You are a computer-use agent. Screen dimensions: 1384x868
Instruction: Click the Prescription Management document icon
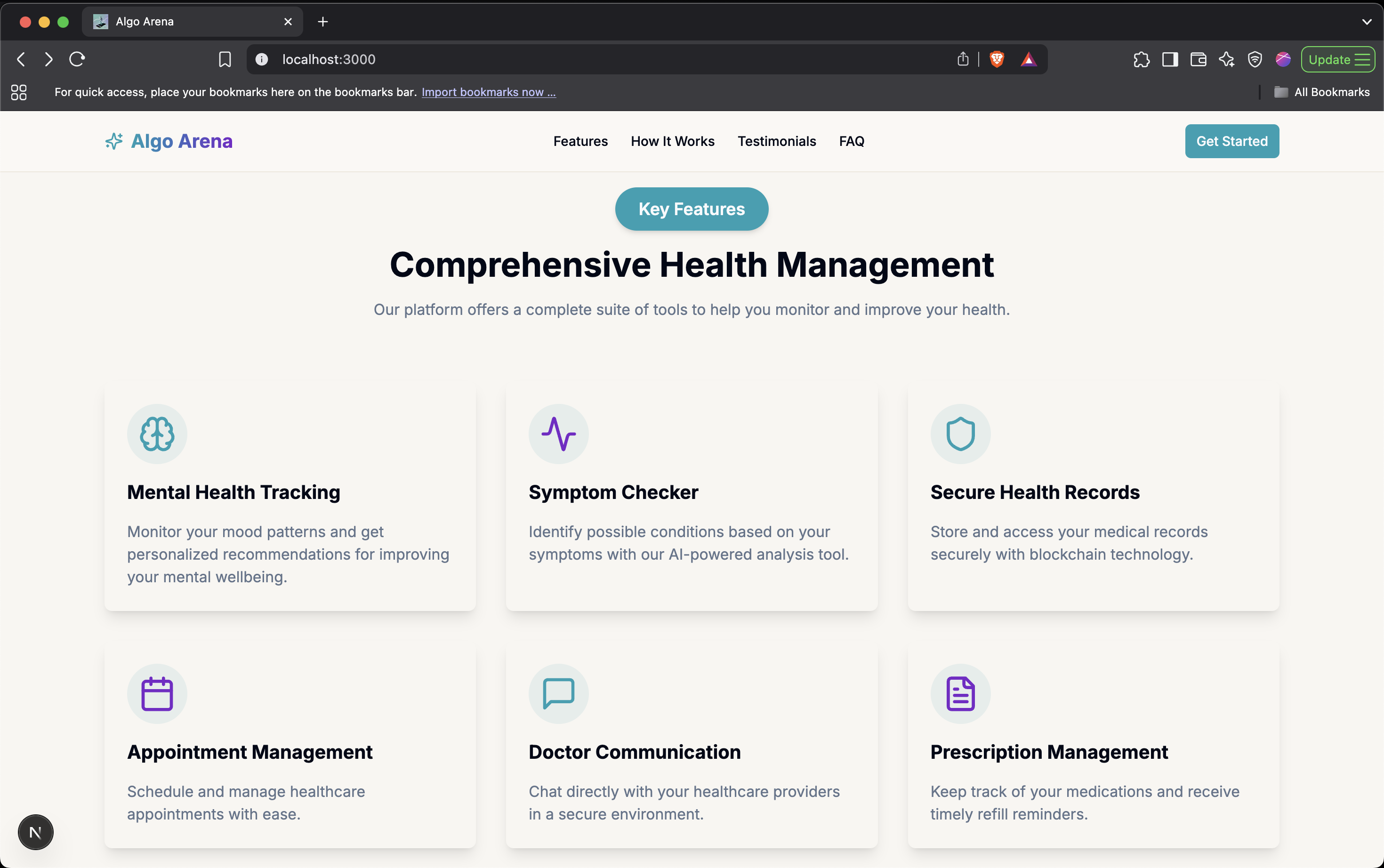pos(960,693)
